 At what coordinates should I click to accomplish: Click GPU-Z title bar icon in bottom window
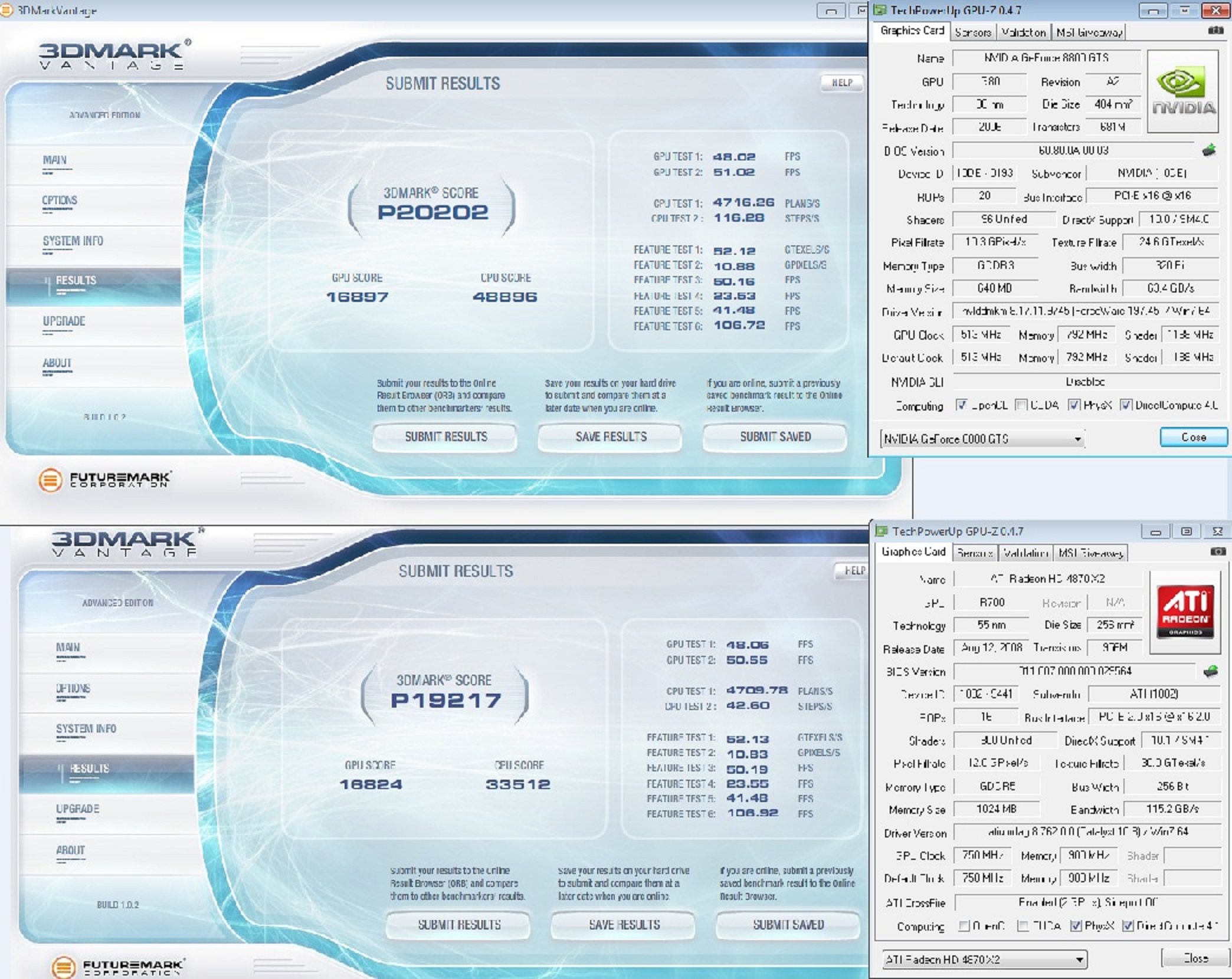[x=882, y=531]
